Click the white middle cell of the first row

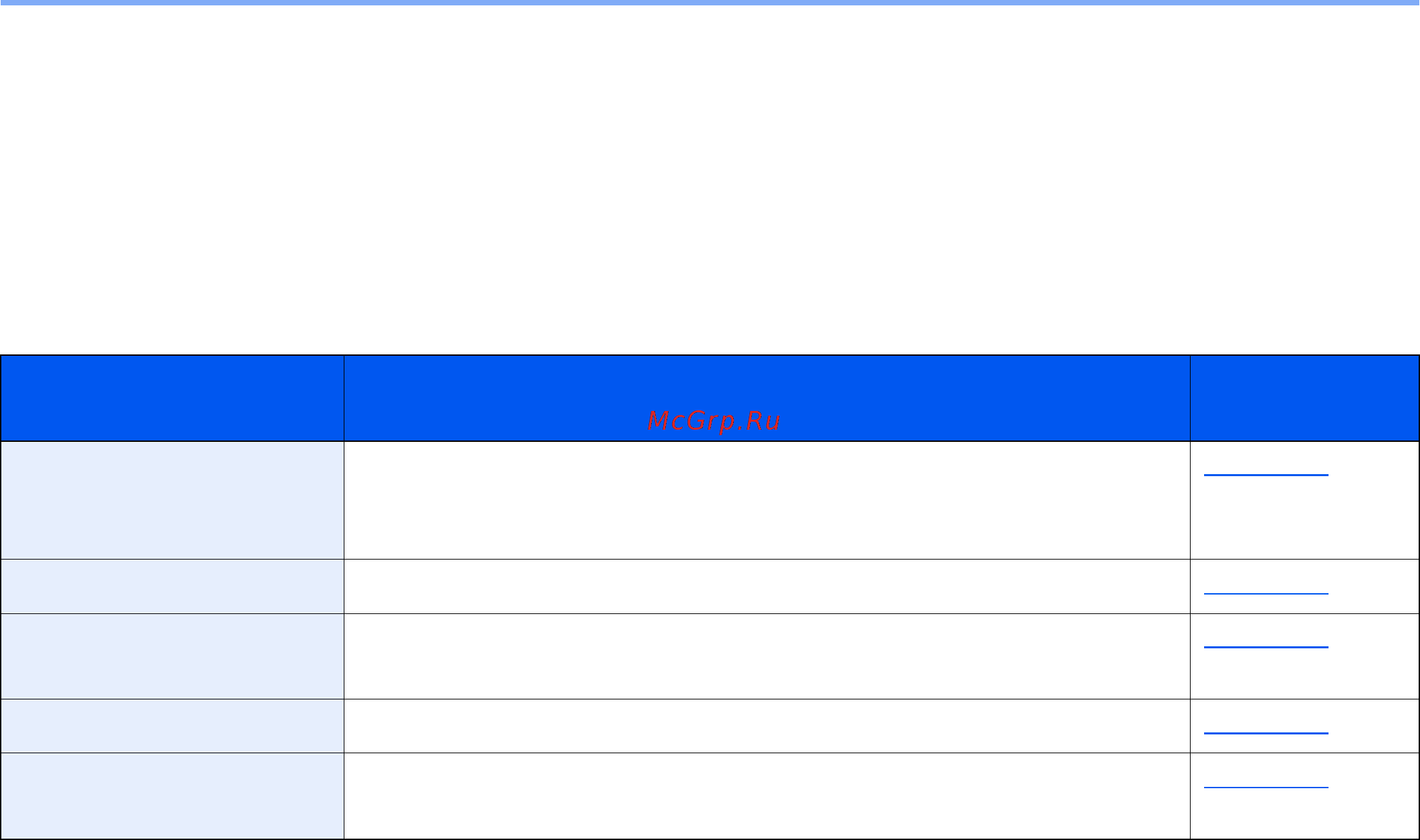coord(767,500)
